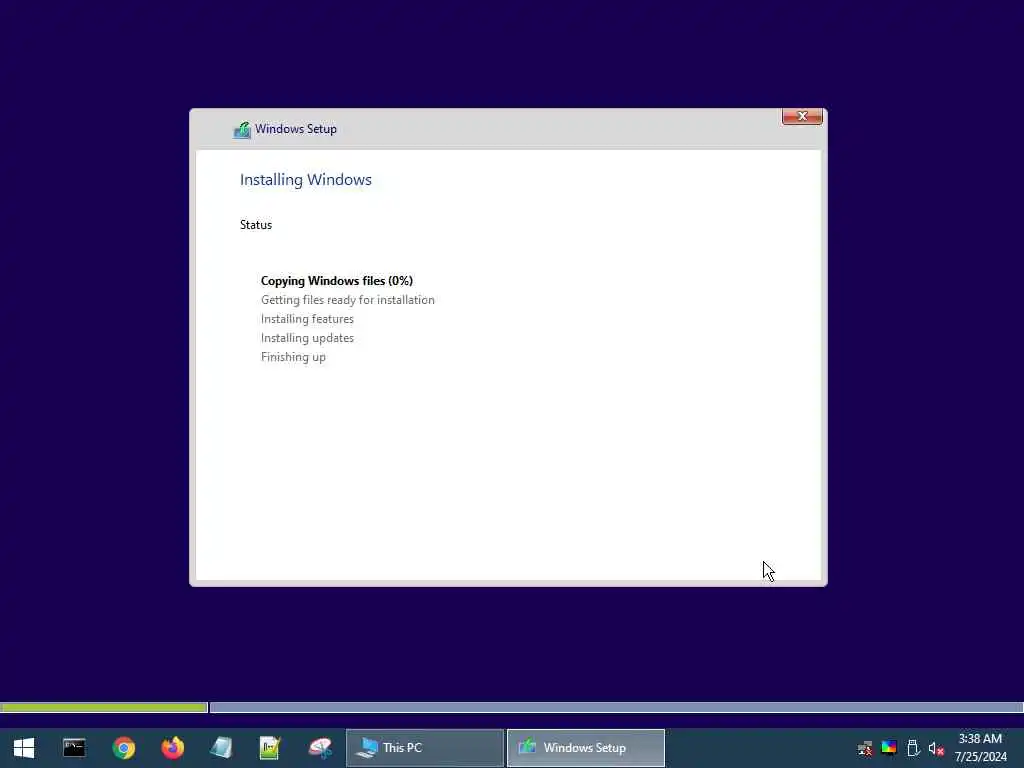Open Google Chrome from the taskbar
Screen dimensions: 1024x768
[123, 748]
